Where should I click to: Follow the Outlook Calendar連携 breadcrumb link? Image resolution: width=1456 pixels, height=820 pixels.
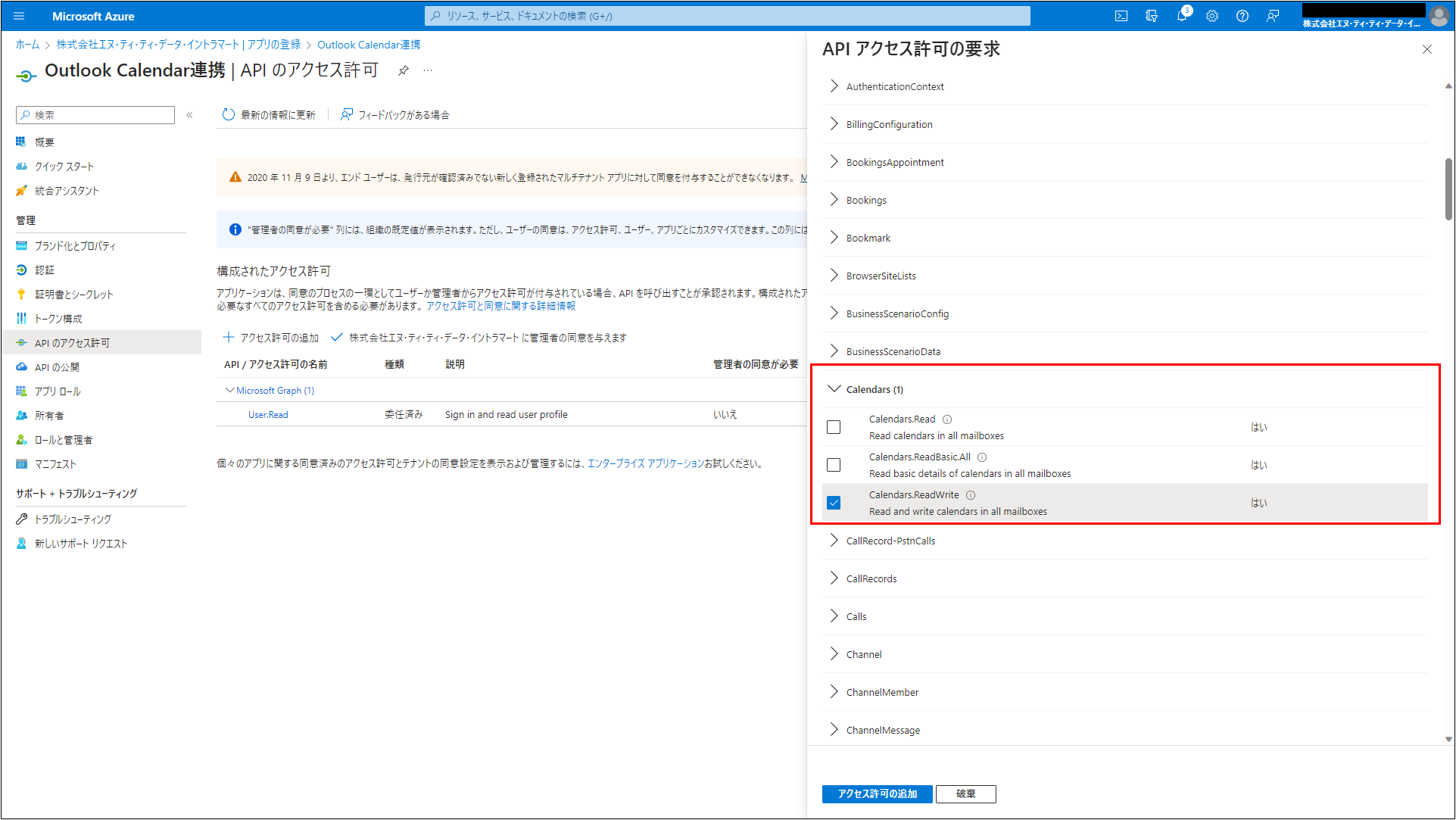point(369,45)
